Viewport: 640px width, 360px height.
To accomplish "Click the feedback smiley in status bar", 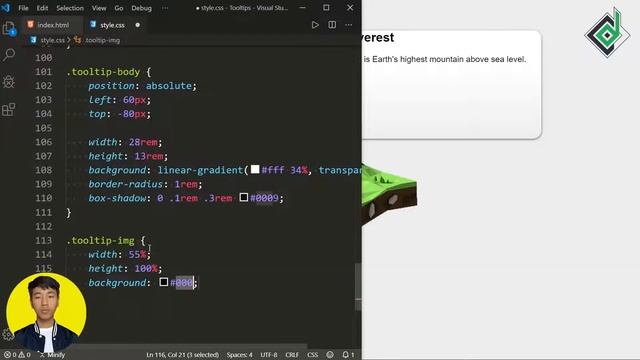I will tap(330, 355).
